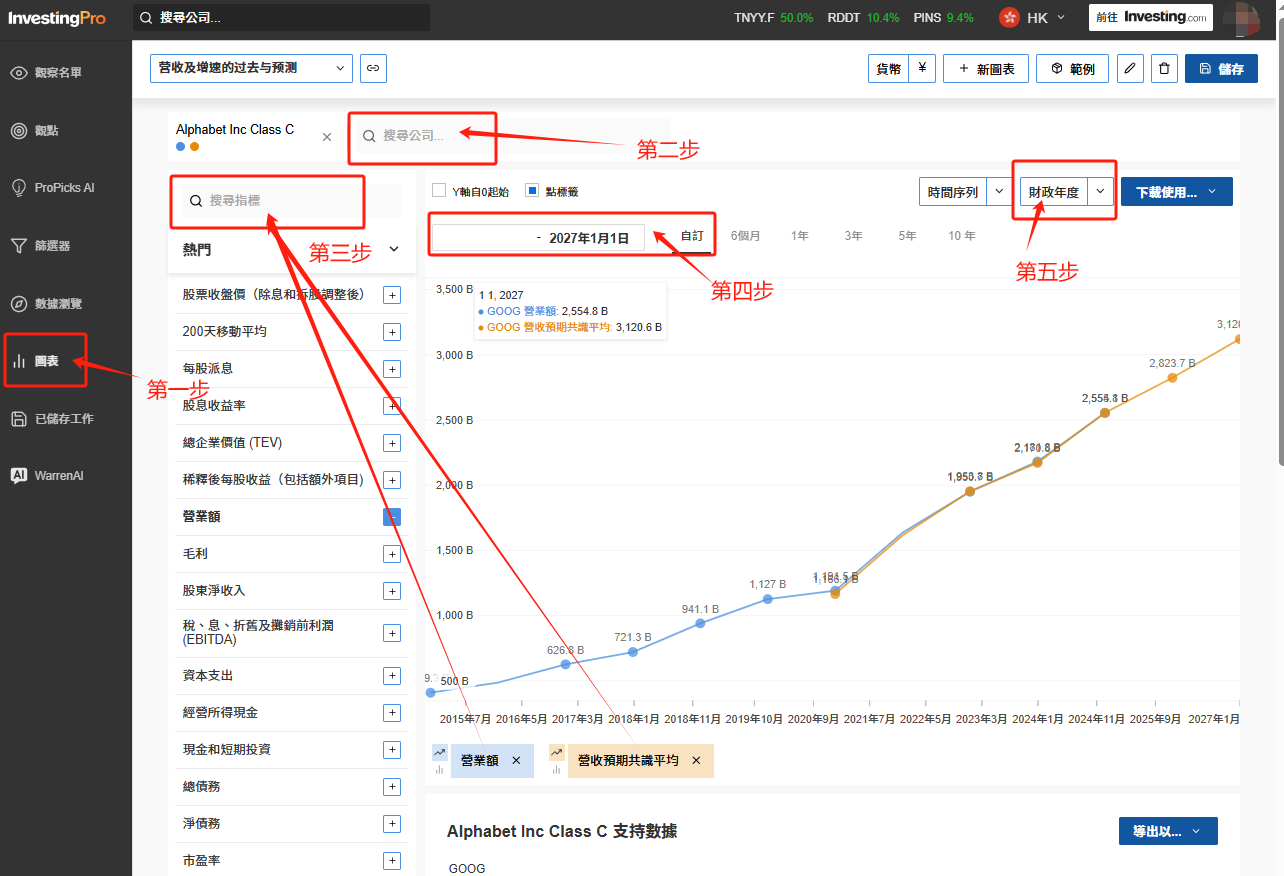This screenshot has height=876, width=1284.
Task: Select the 6個月 time range
Action: tap(745, 236)
